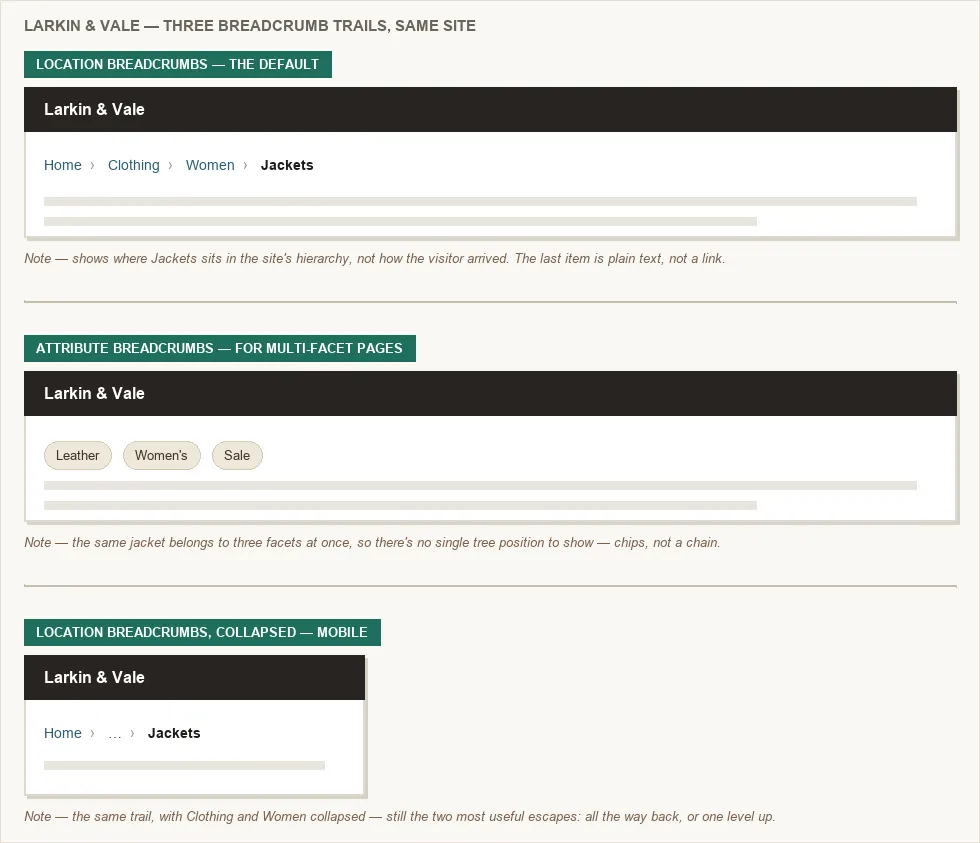Viewport: 980px width, 843px height.
Task: Click the Larkin & Vale logo in the first panel
Action: (x=94, y=109)
